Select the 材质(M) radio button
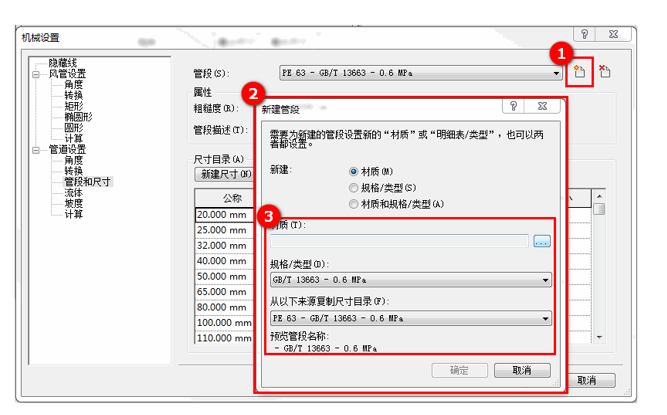Viewport: 667px width, 415px height. (354, 172)
